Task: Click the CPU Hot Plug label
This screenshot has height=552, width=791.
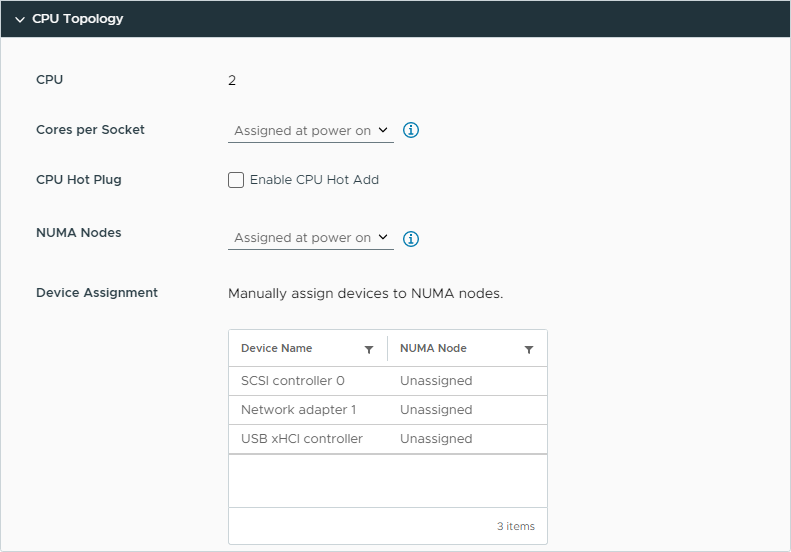Action: pyautogui.click(x=79, y=180)
